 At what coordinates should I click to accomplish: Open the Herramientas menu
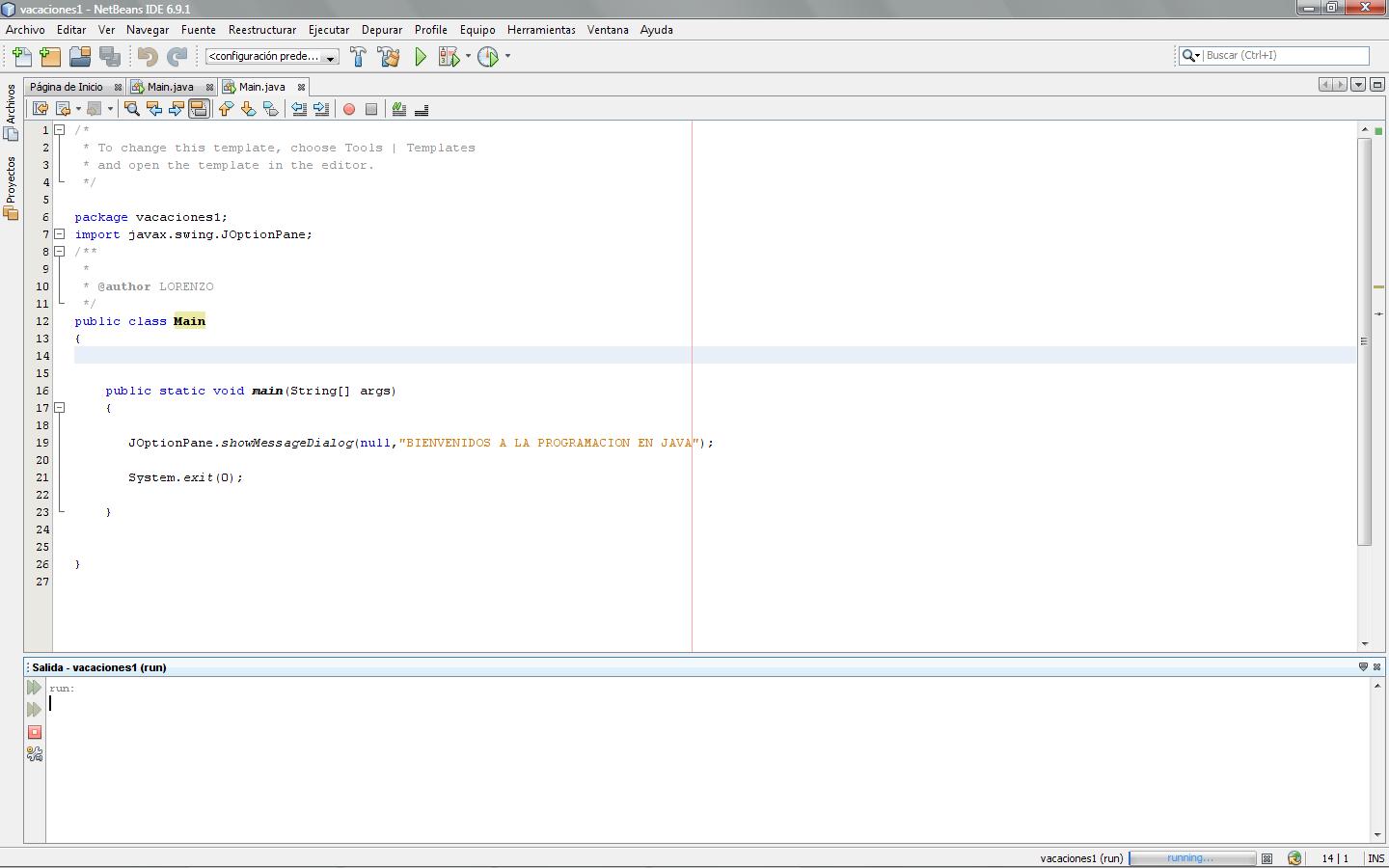(x=541, y=30)
